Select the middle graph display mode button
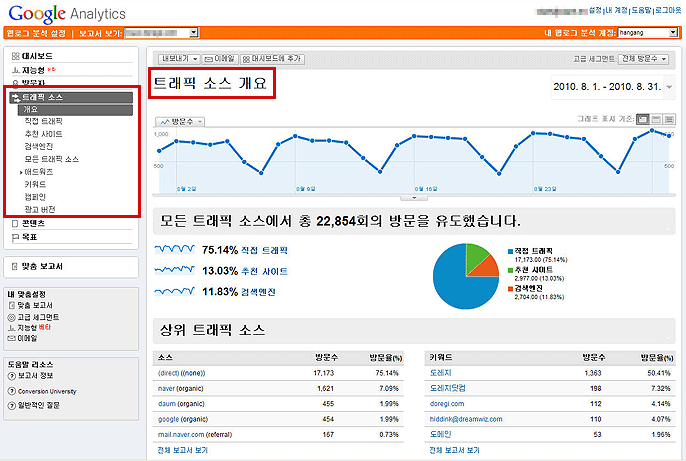The height and width of the screenshot is (461, 686). pos(656,119)
